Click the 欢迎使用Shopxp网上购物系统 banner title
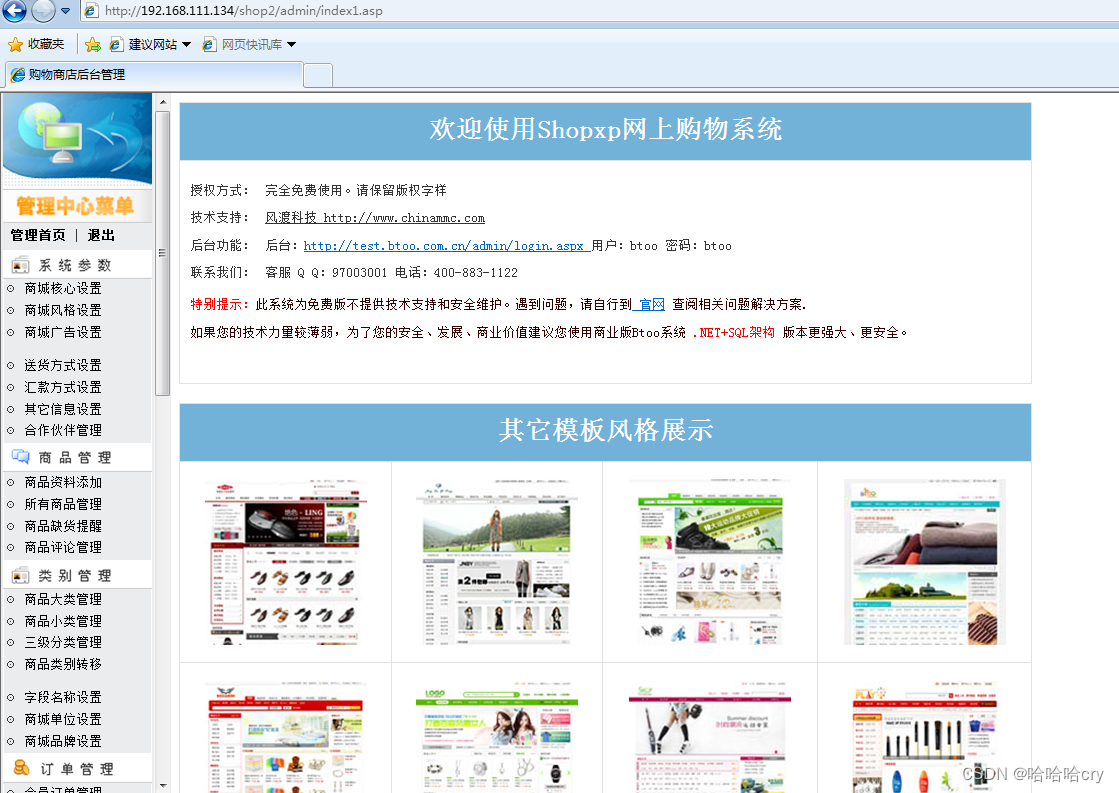 point(606,130)
